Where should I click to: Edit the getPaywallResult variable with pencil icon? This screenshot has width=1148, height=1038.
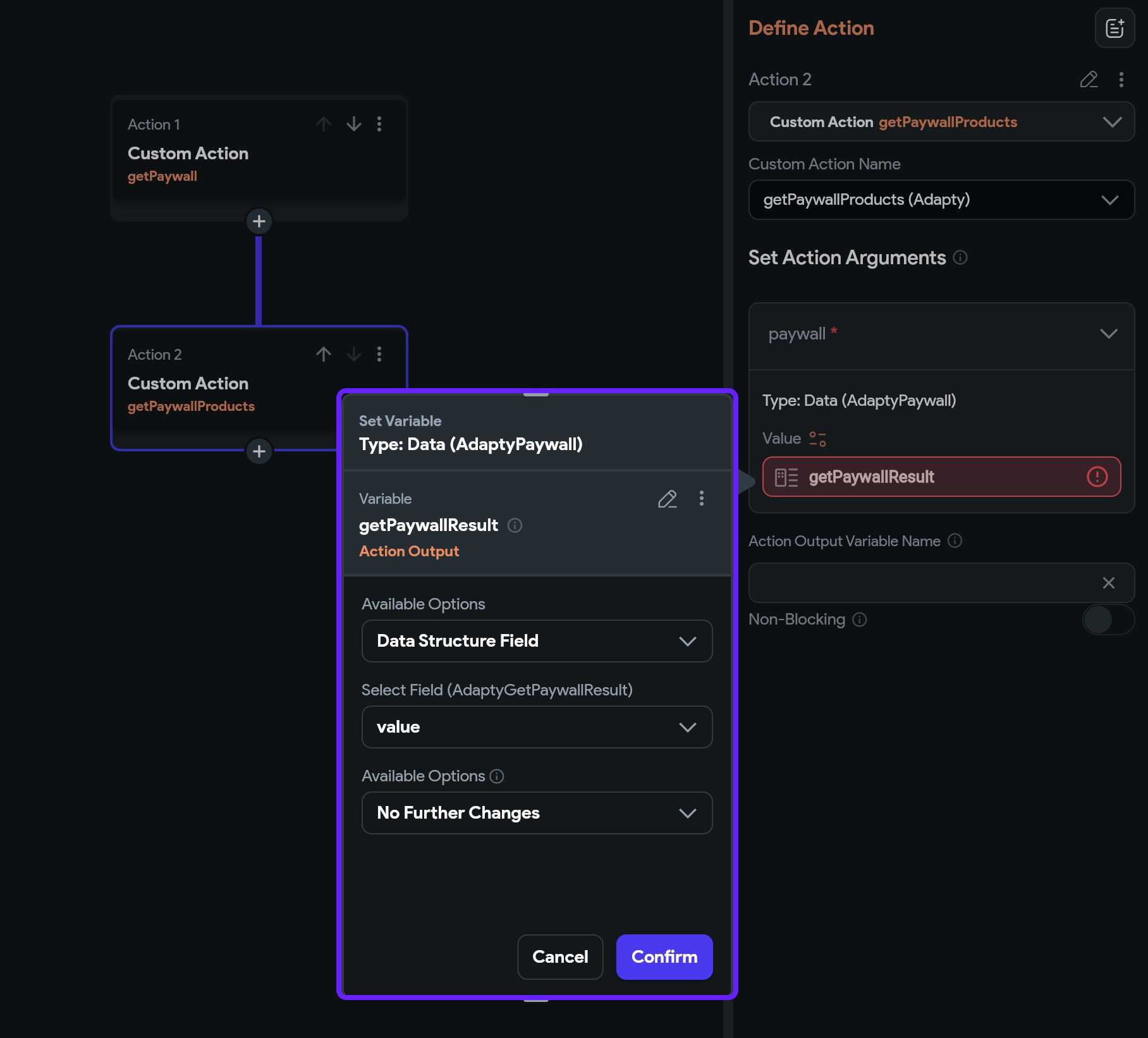click(667, 499)
